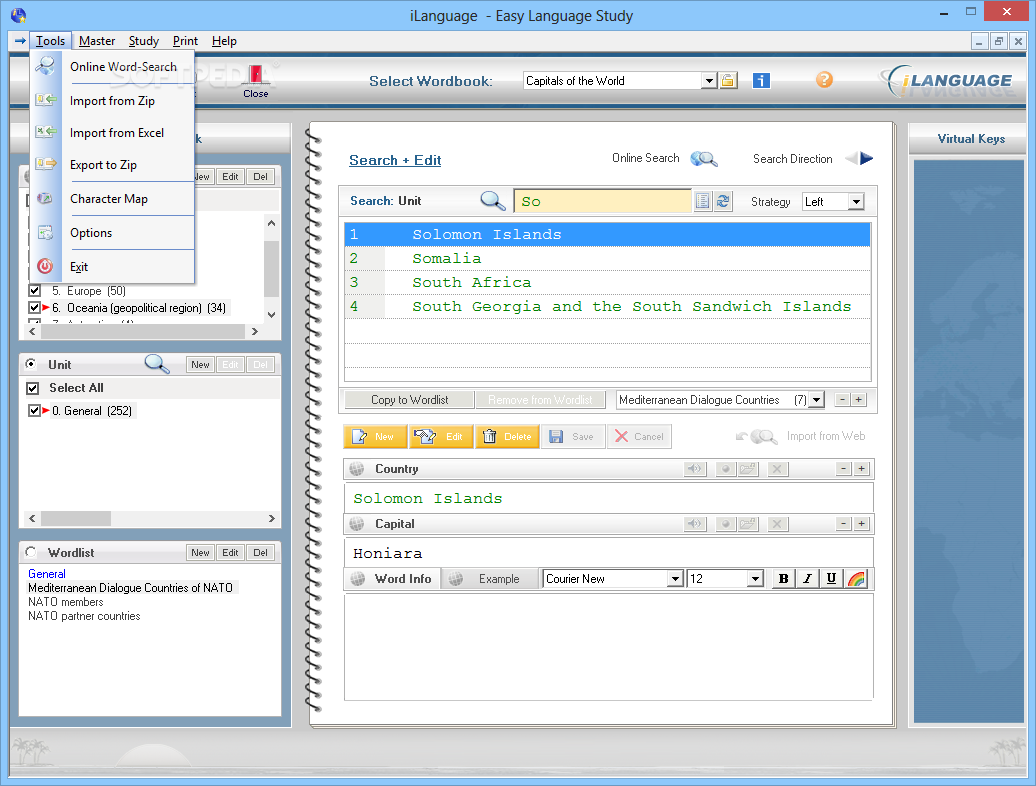The height and width of the screenshot is (786, 1036).
Task: Click the yellow Delete entry button
Action: point(507,437)
